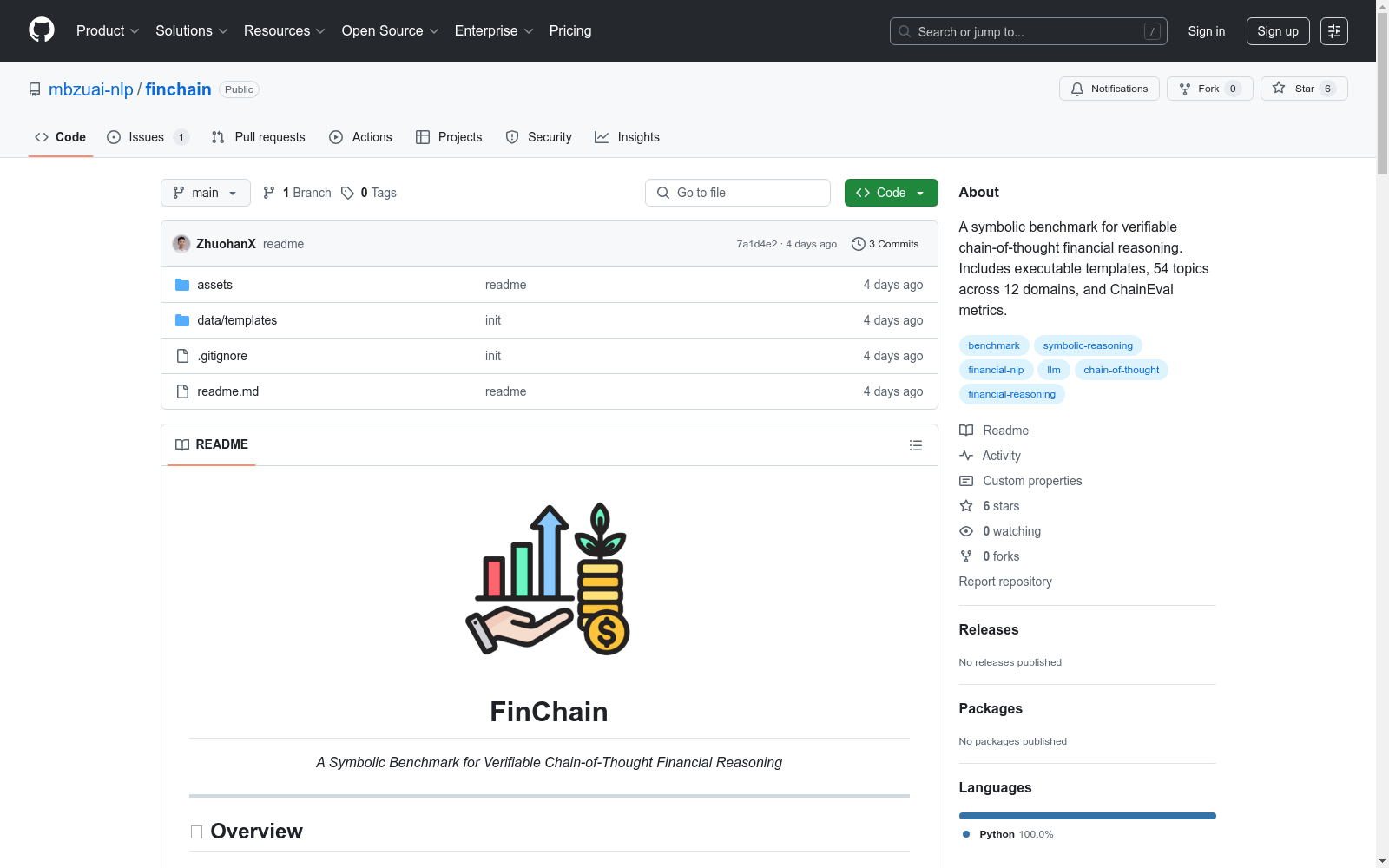The image size is (1389, 868).
Task: Open the Security tab
Action: point(539,137)
